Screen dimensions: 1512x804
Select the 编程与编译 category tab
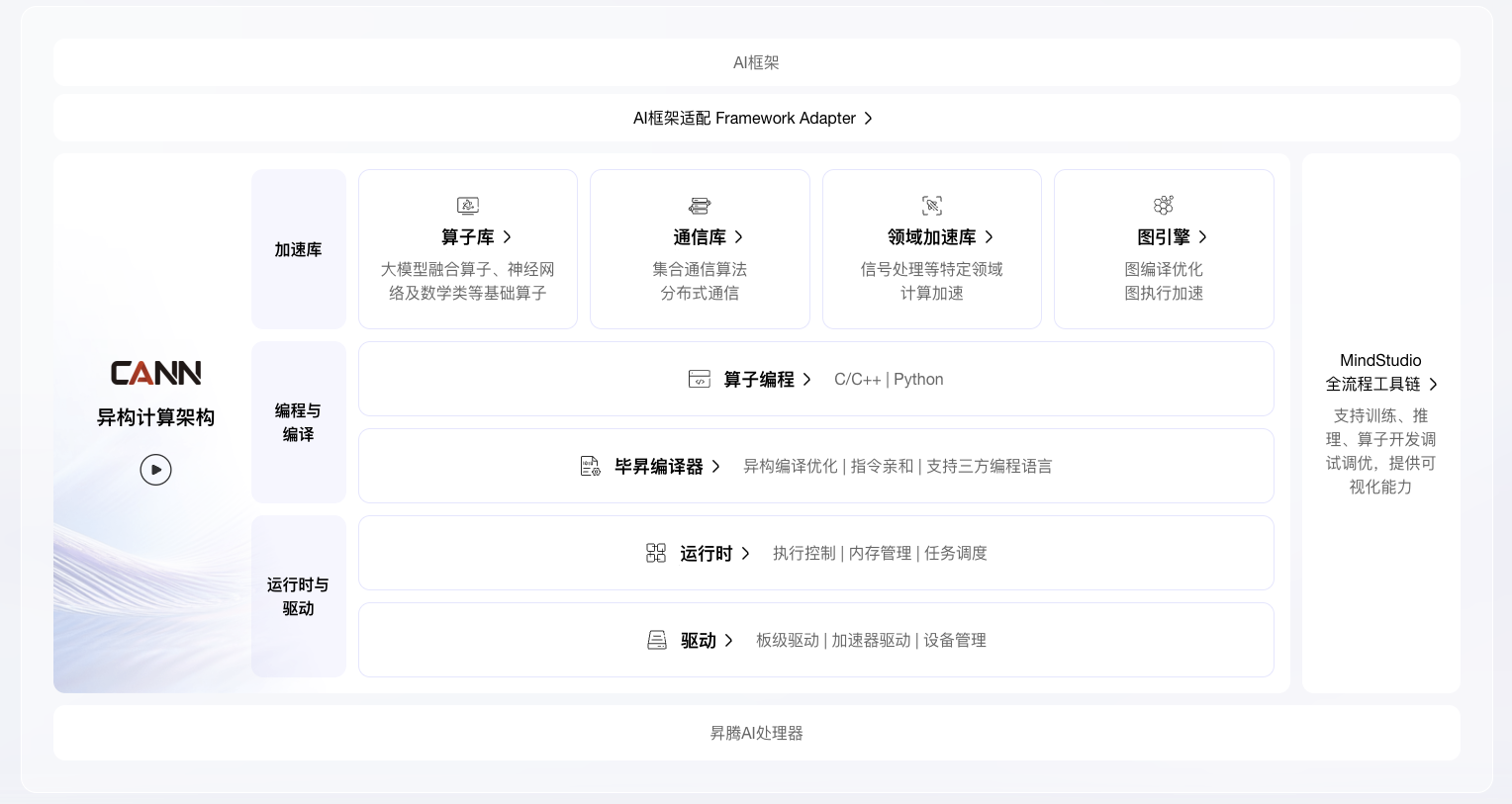(x=299, y=422)
